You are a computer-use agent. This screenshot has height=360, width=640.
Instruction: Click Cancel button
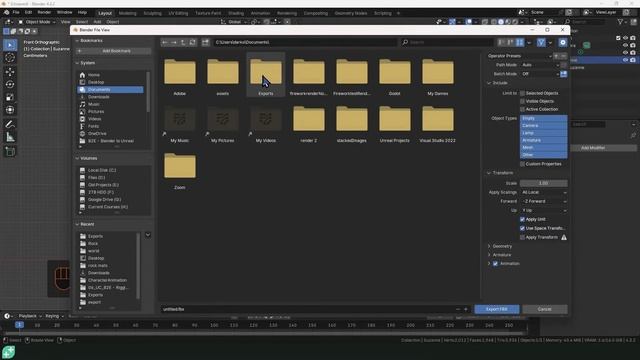click(x=544, y=309)
